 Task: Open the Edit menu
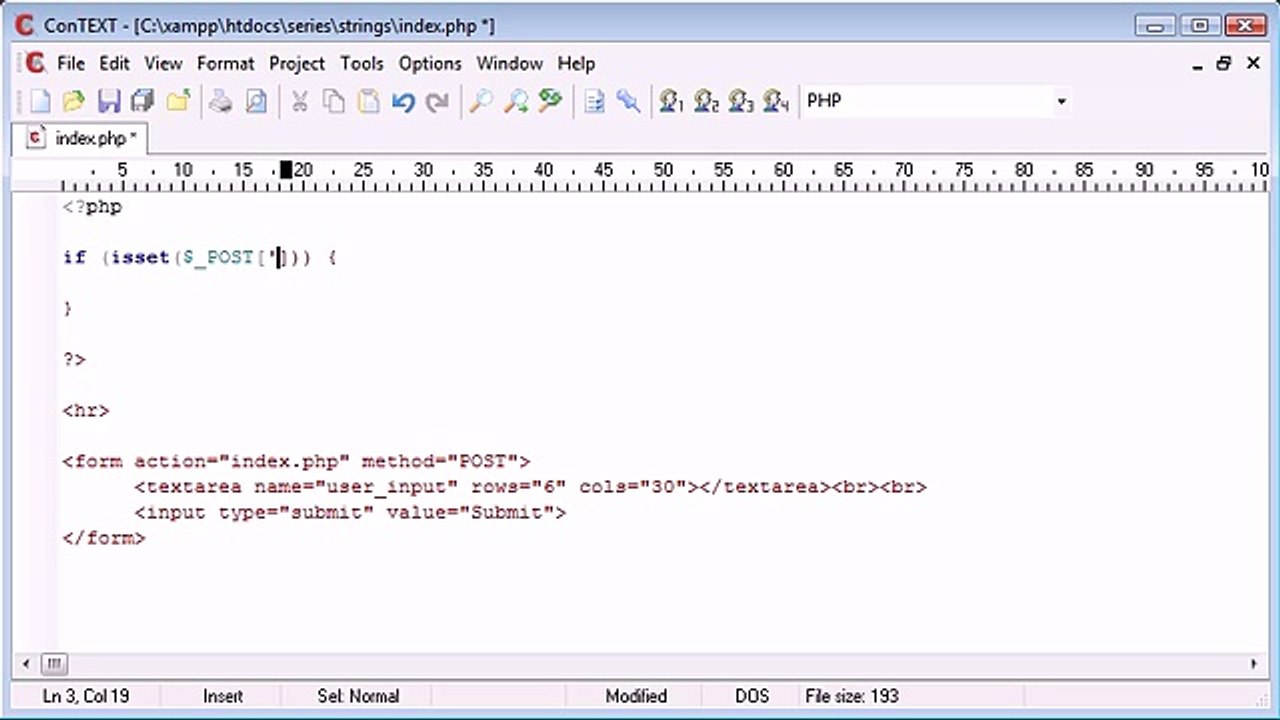click(x=114, y=63)
